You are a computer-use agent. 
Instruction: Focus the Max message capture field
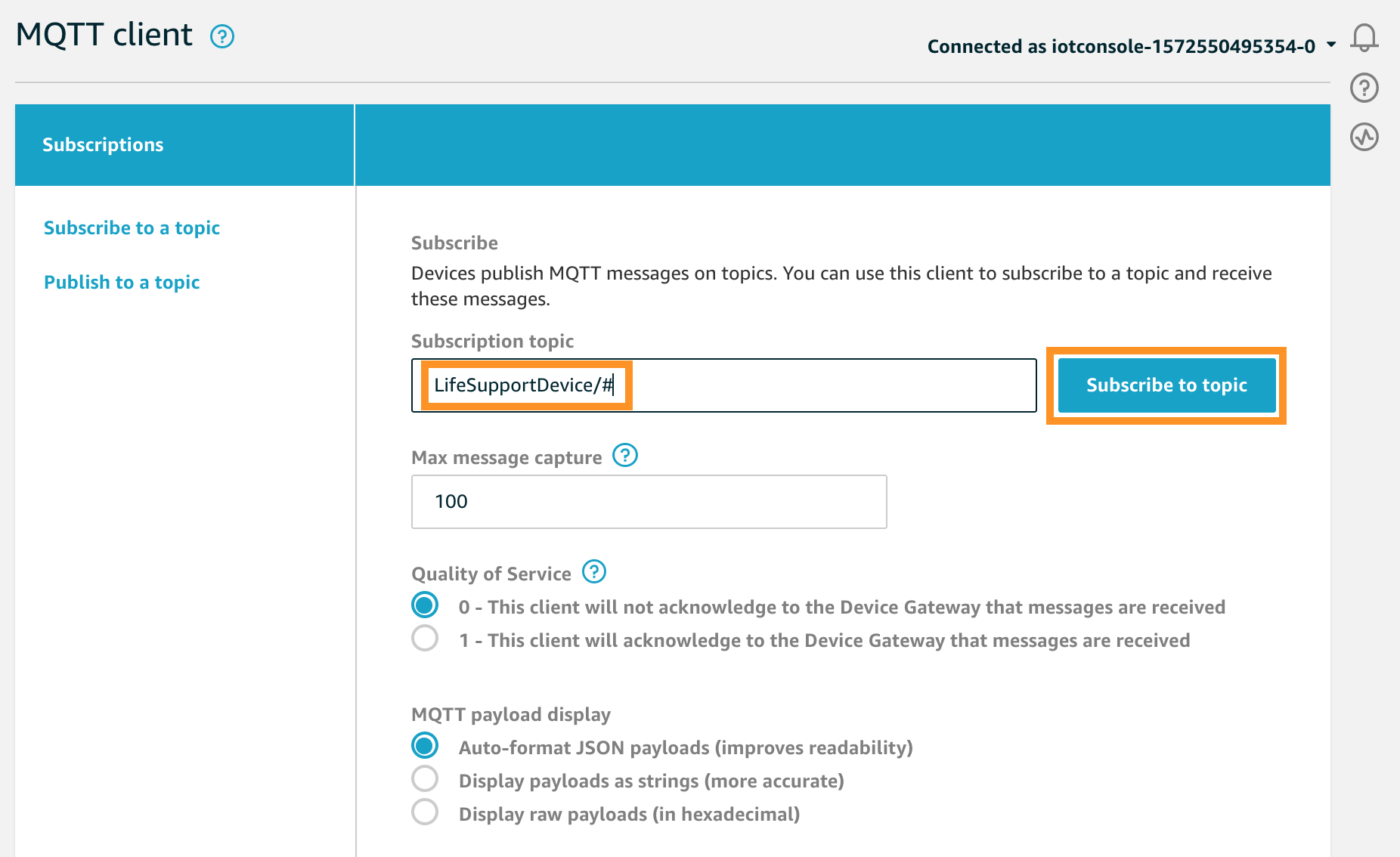[649, 502]
